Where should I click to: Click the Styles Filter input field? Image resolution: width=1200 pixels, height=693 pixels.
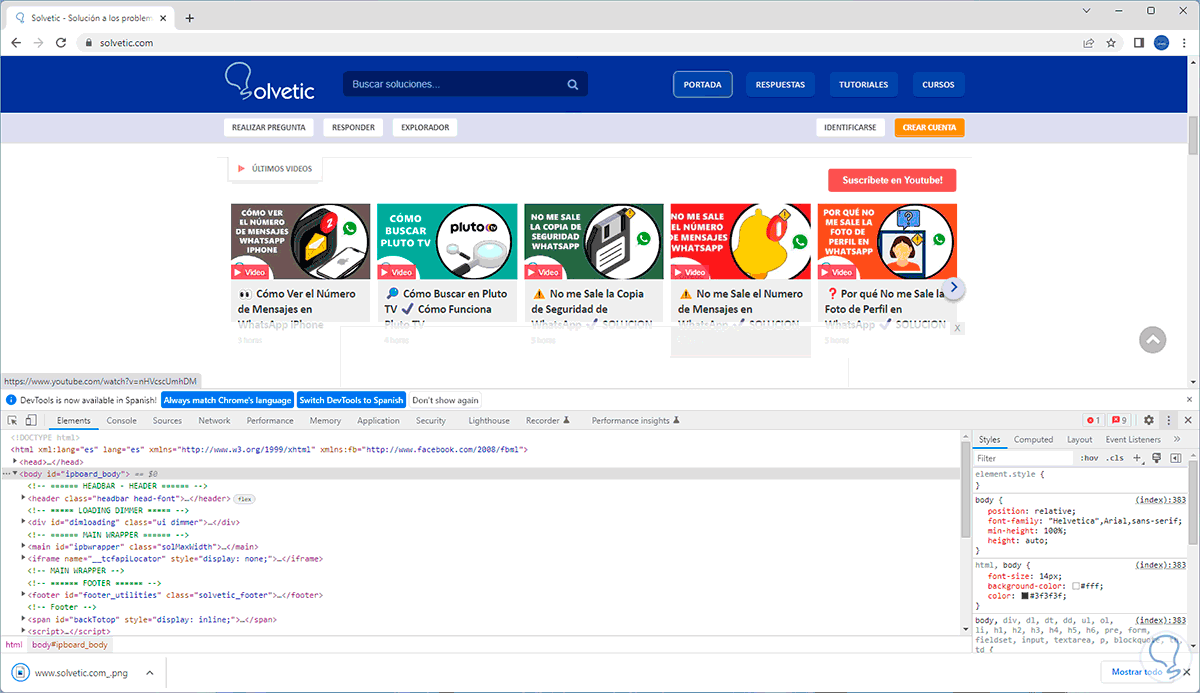[x=1024, y=458]
